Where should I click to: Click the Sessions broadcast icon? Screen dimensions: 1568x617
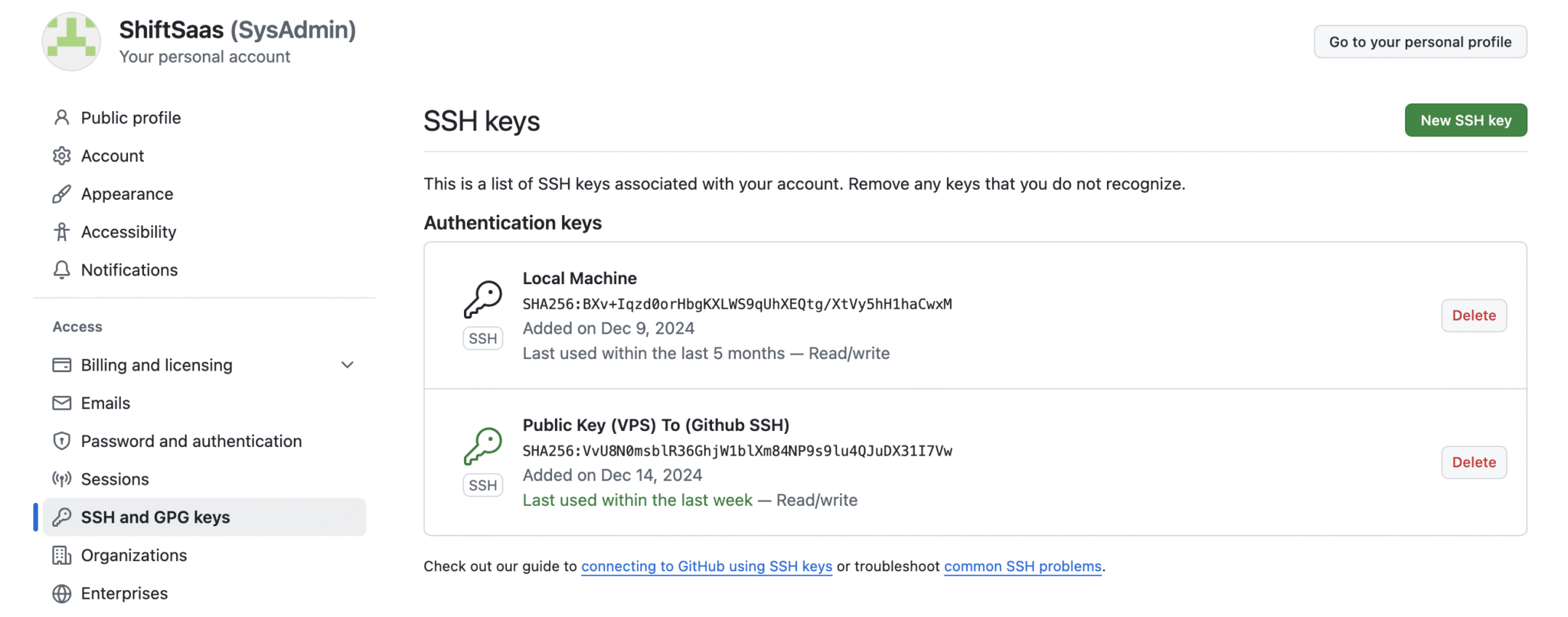click(x=62, y=479)
